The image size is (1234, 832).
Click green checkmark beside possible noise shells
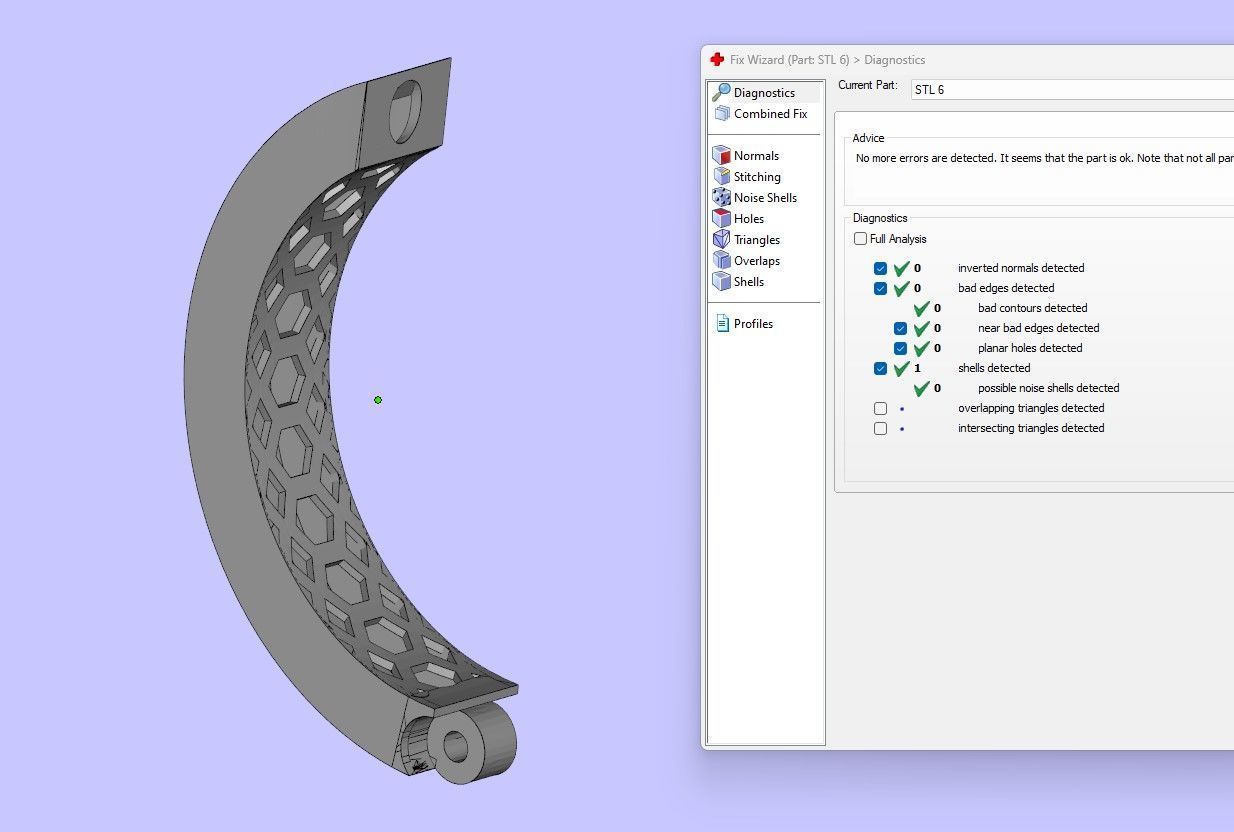pyautogui.click(x=921, y=388)
